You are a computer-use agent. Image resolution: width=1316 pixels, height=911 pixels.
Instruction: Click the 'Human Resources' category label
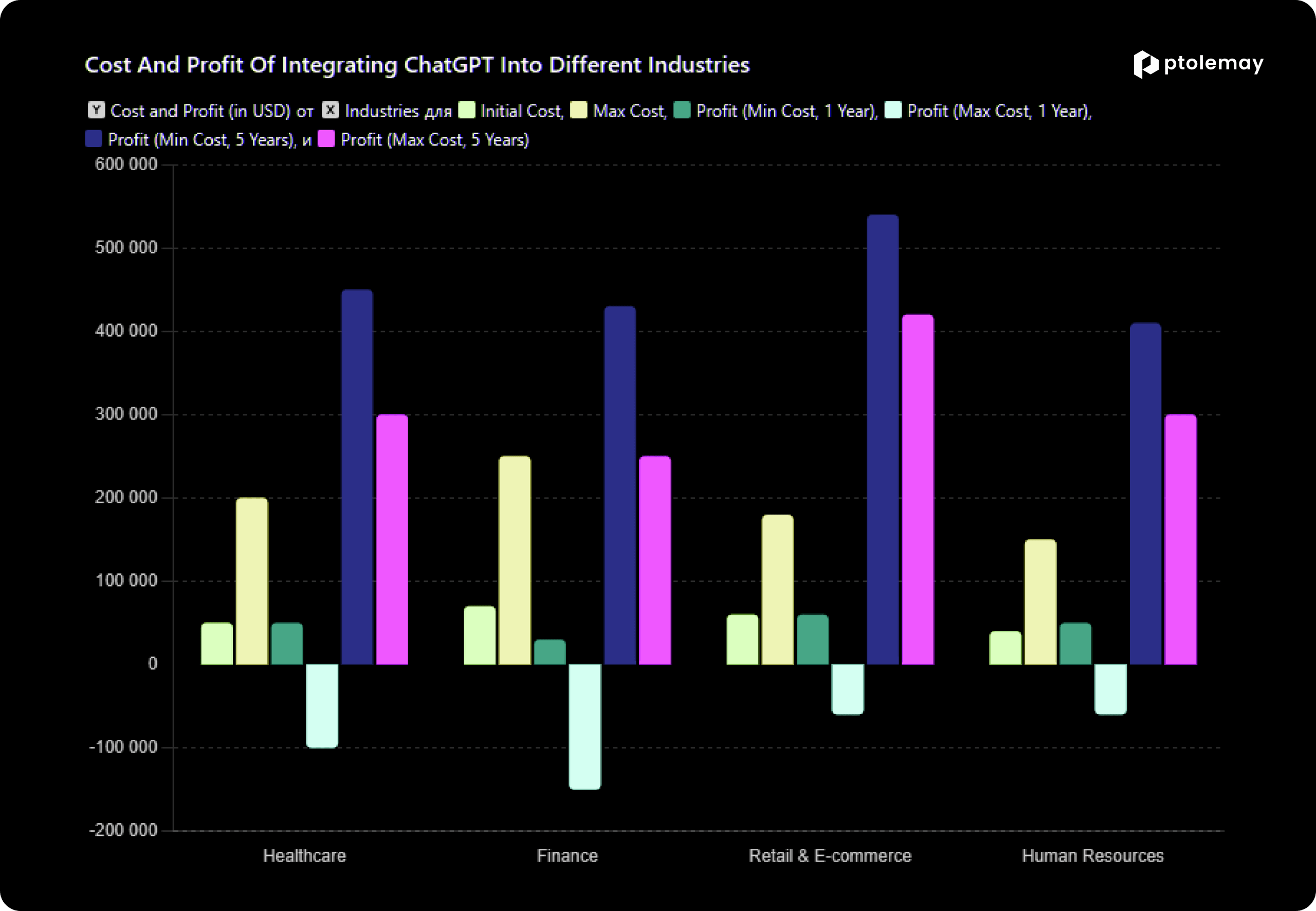point(1093,855)
